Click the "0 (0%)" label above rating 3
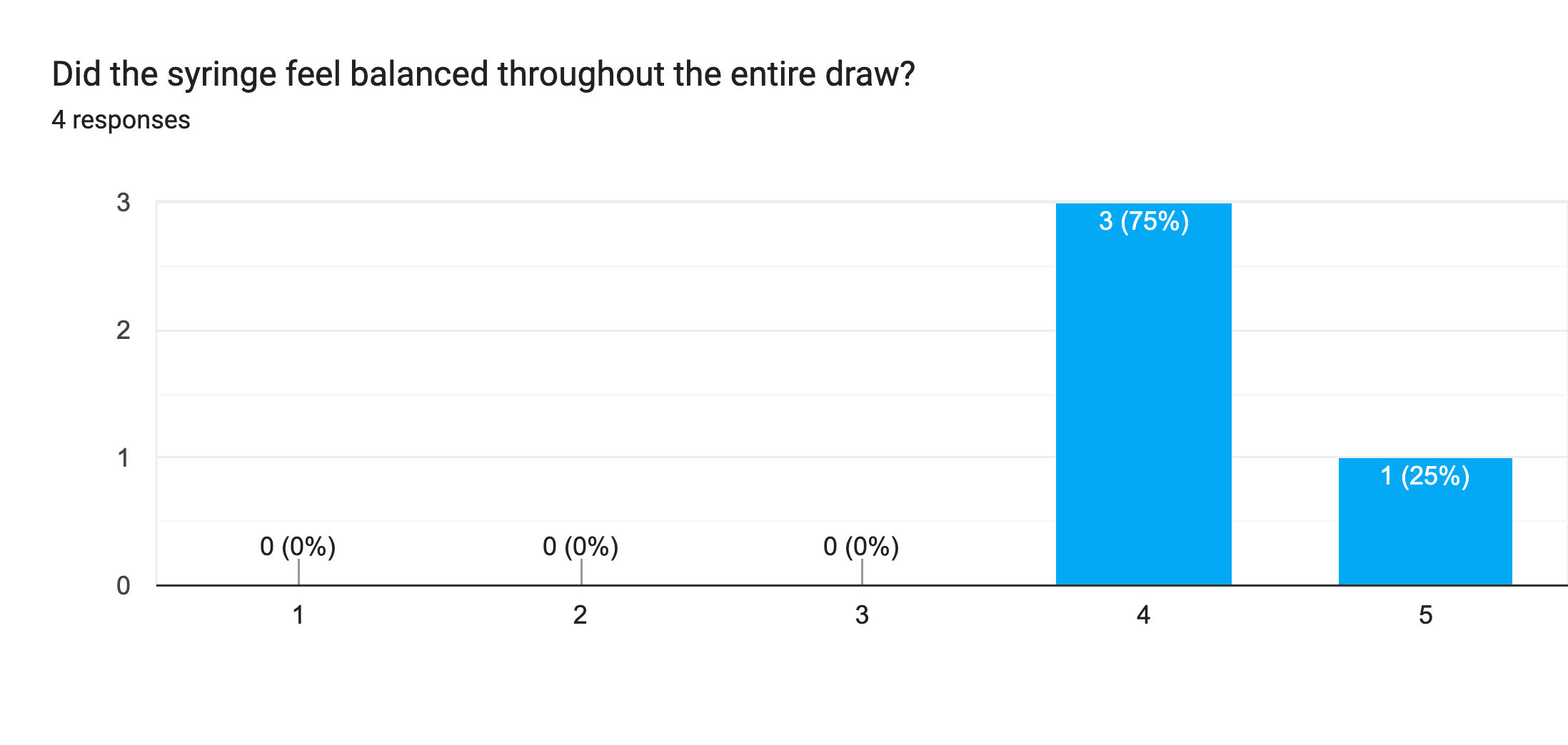This screenshot has height=745, width=1568. [861, 547]
